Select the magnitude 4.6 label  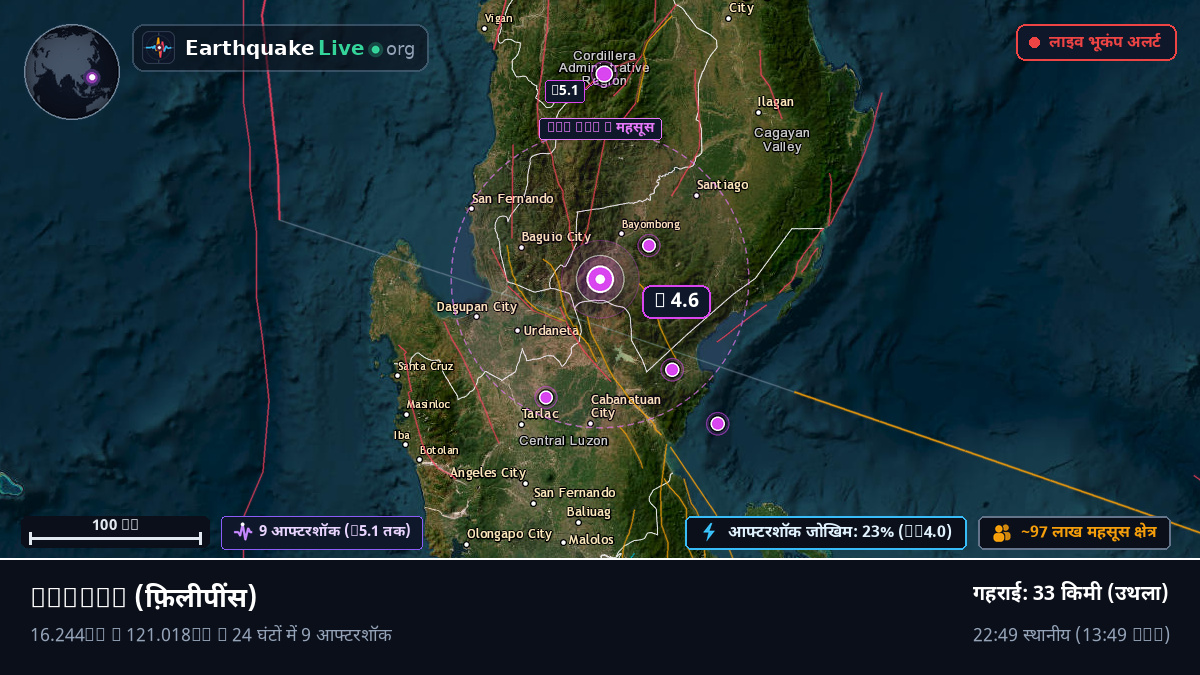(676, 300)
